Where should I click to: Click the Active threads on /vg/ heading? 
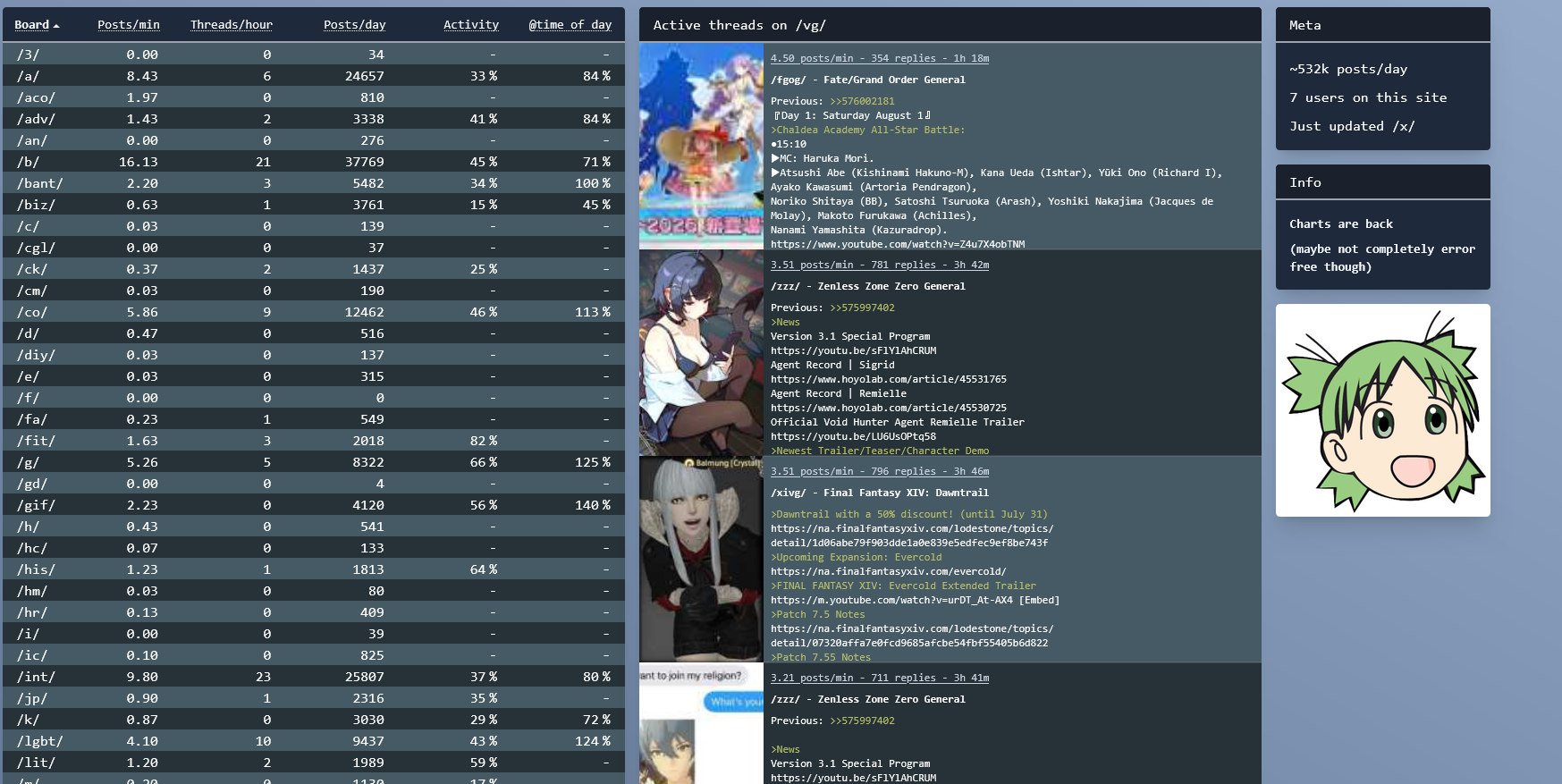click(739, 25)
